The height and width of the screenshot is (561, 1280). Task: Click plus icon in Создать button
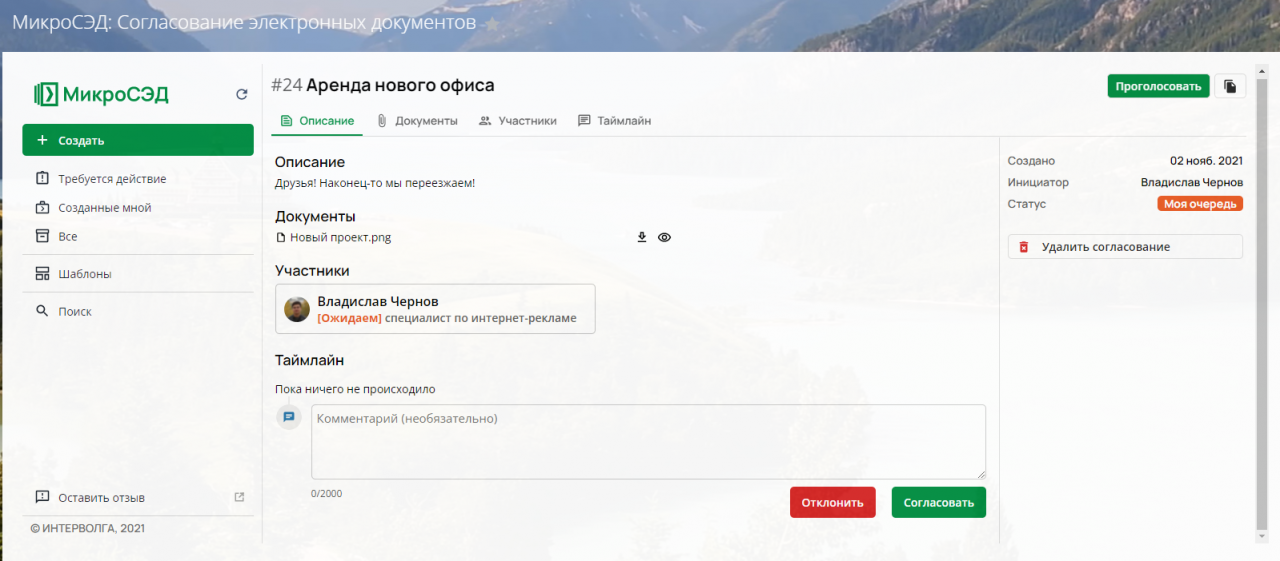click(x=42, y=140)
